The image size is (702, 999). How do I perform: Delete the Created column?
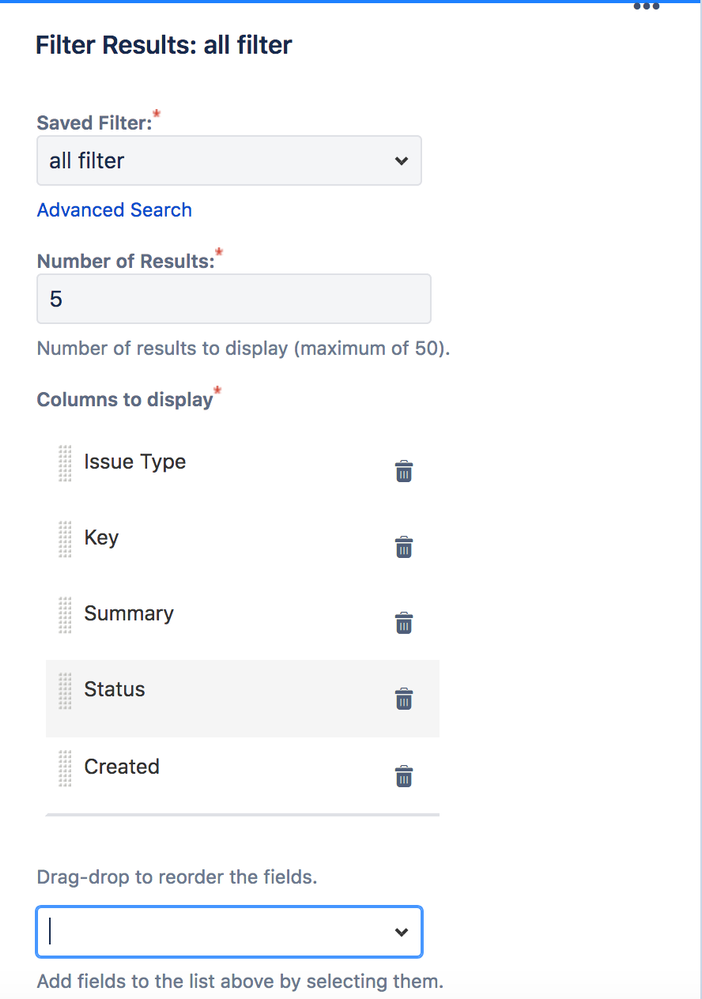coord(403,776)
